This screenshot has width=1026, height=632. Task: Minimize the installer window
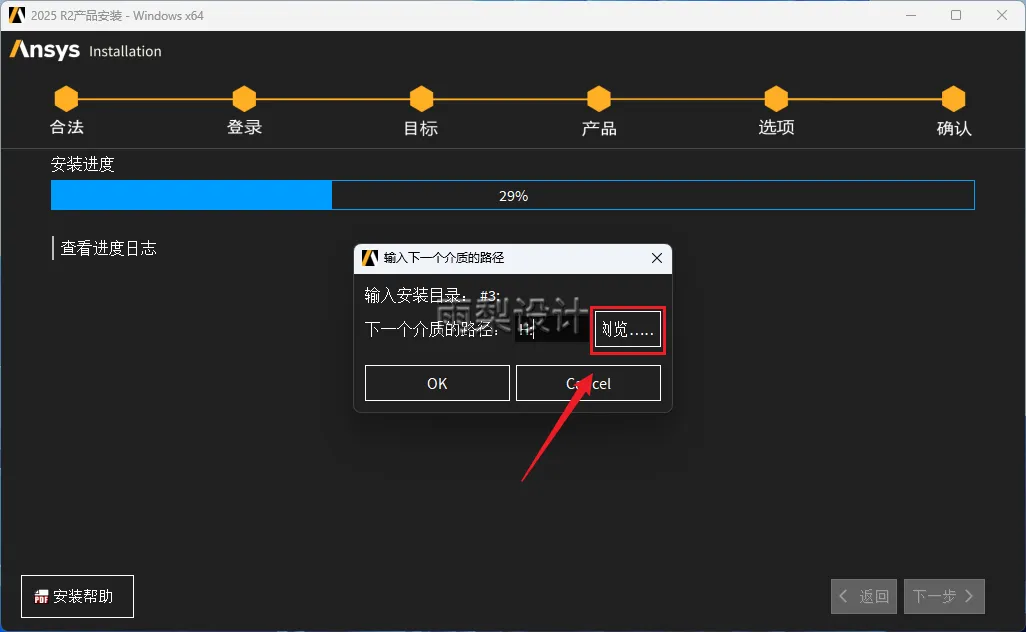[x=911, y=15]
